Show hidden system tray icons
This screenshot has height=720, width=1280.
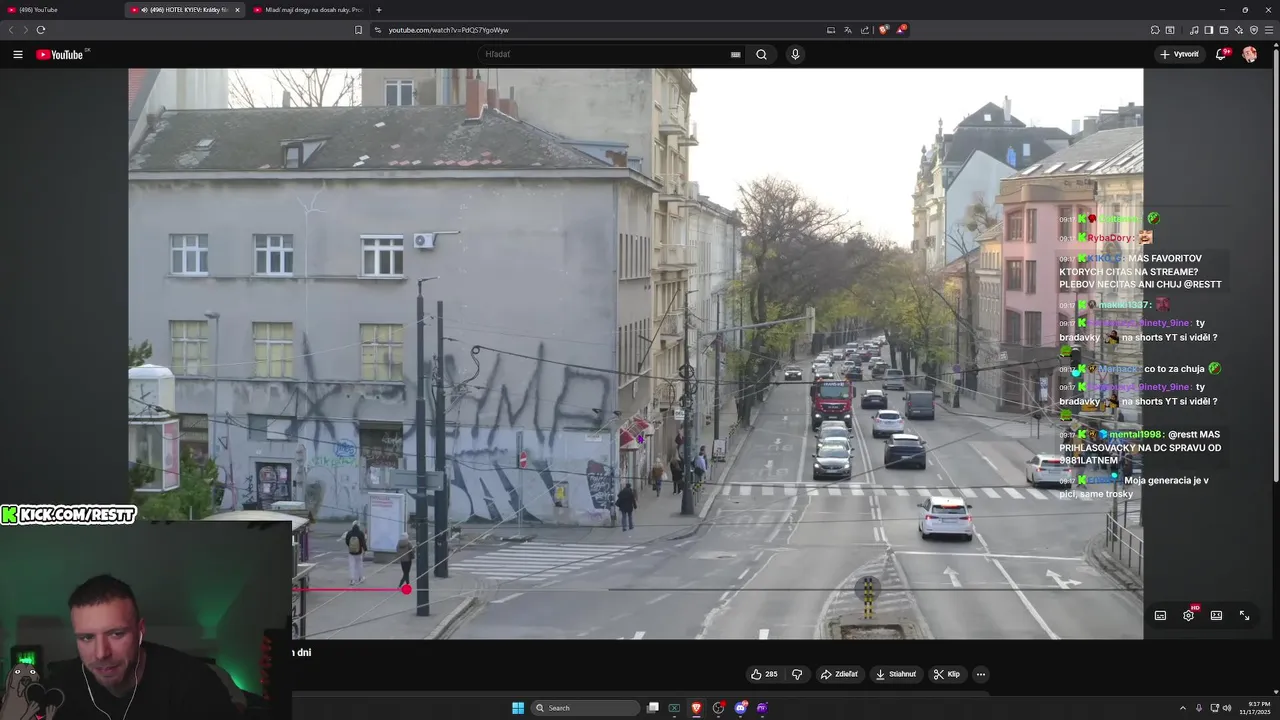[x=1184, y=708]
